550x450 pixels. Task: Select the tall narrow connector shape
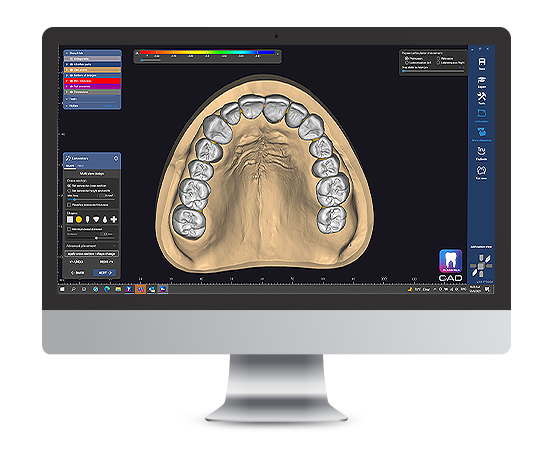87,220
